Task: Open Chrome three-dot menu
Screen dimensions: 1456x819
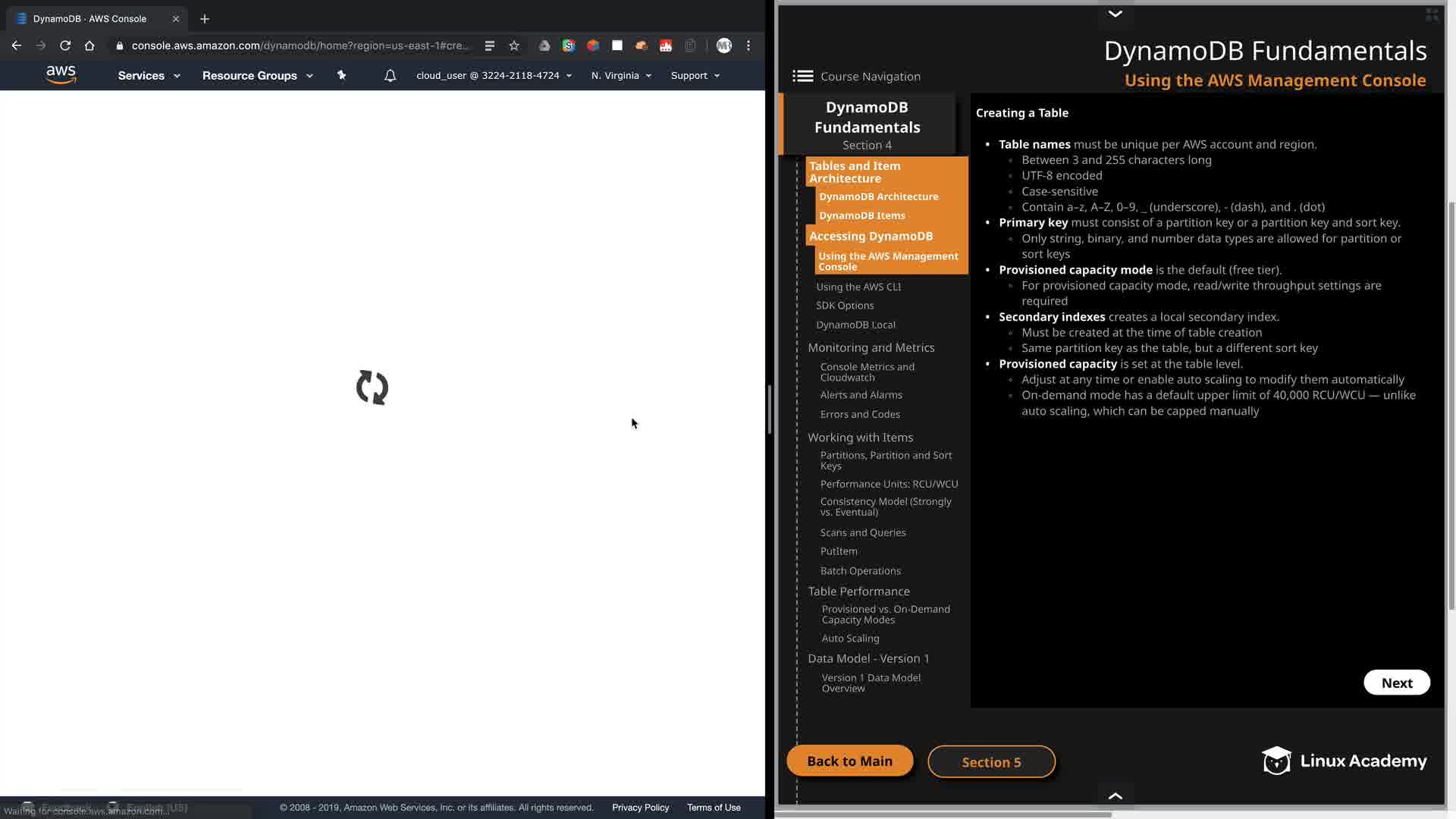Action: [x=748, y=45]
